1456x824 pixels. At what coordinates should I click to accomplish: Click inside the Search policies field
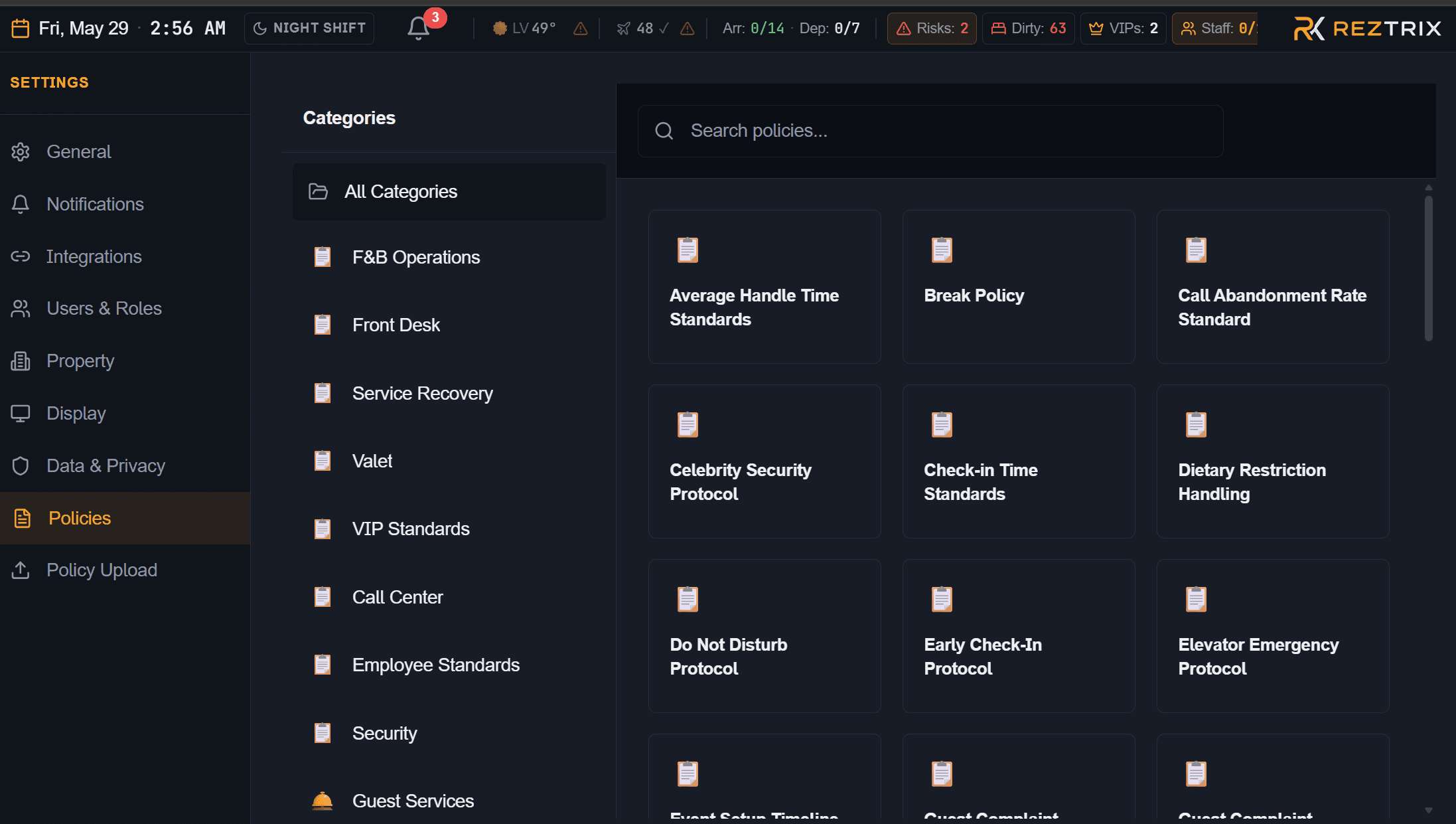tap(930, 131)
